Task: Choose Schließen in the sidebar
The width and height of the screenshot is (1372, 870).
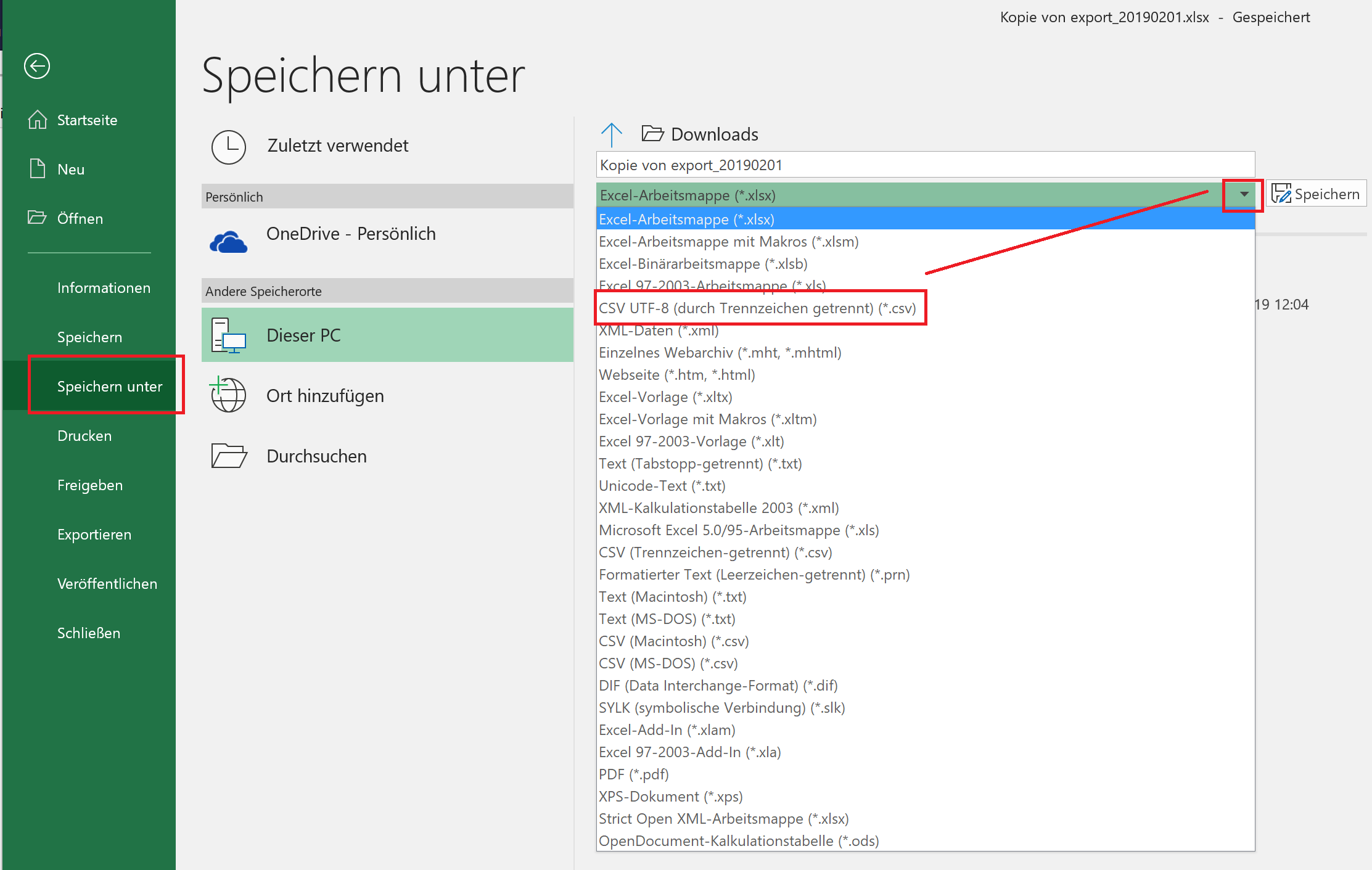Action: (x=89, y=633)
